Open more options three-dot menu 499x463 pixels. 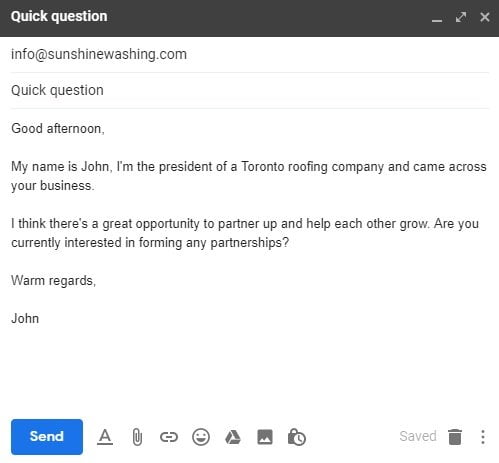483,437
